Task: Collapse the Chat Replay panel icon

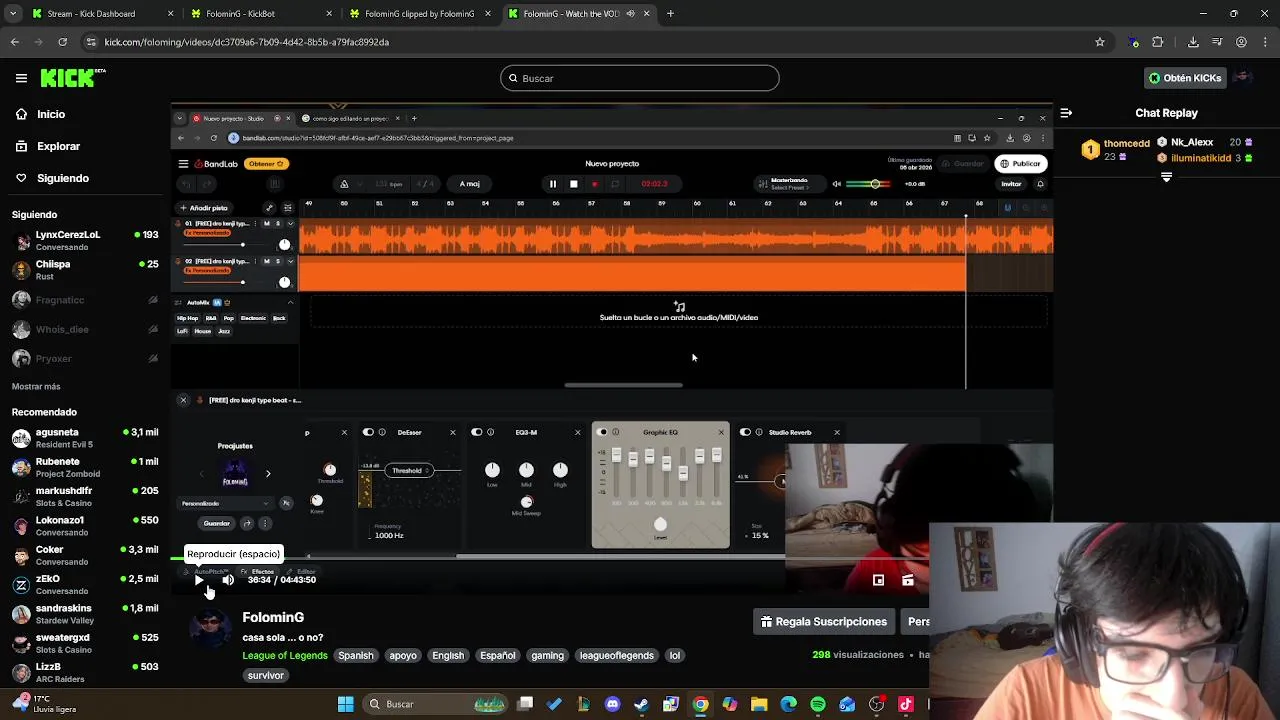Action: click(1066, 113)
